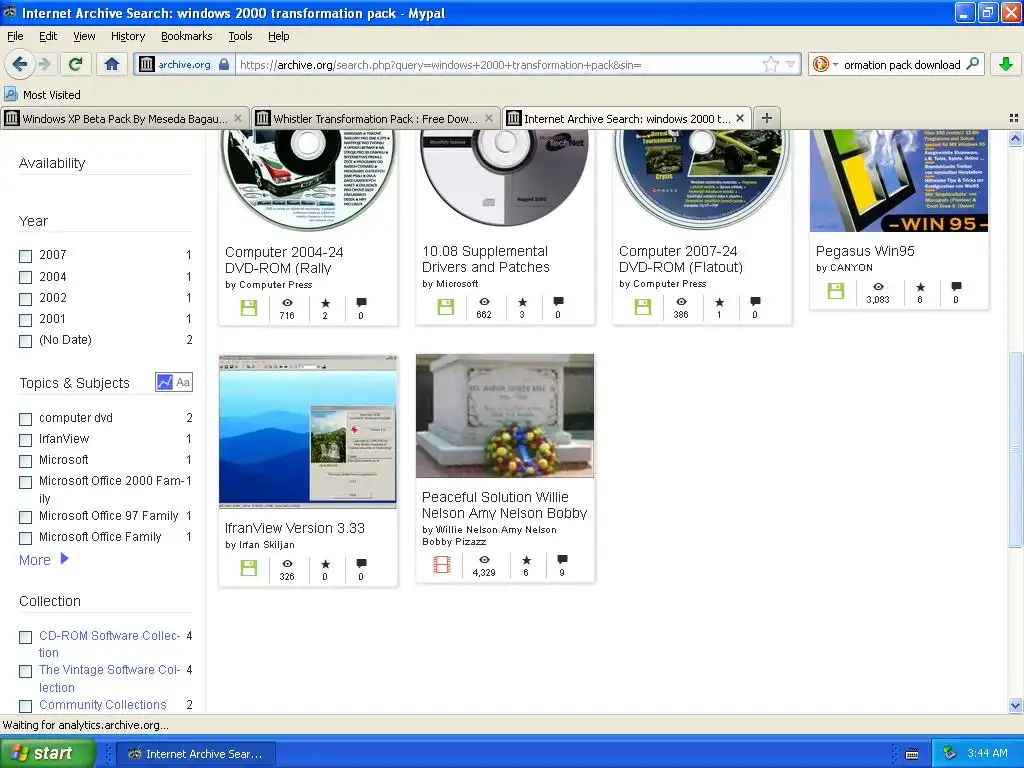Open the address bar history dropdown arrow
Viewport: 1024px width, 768px height.
[791, 65]
